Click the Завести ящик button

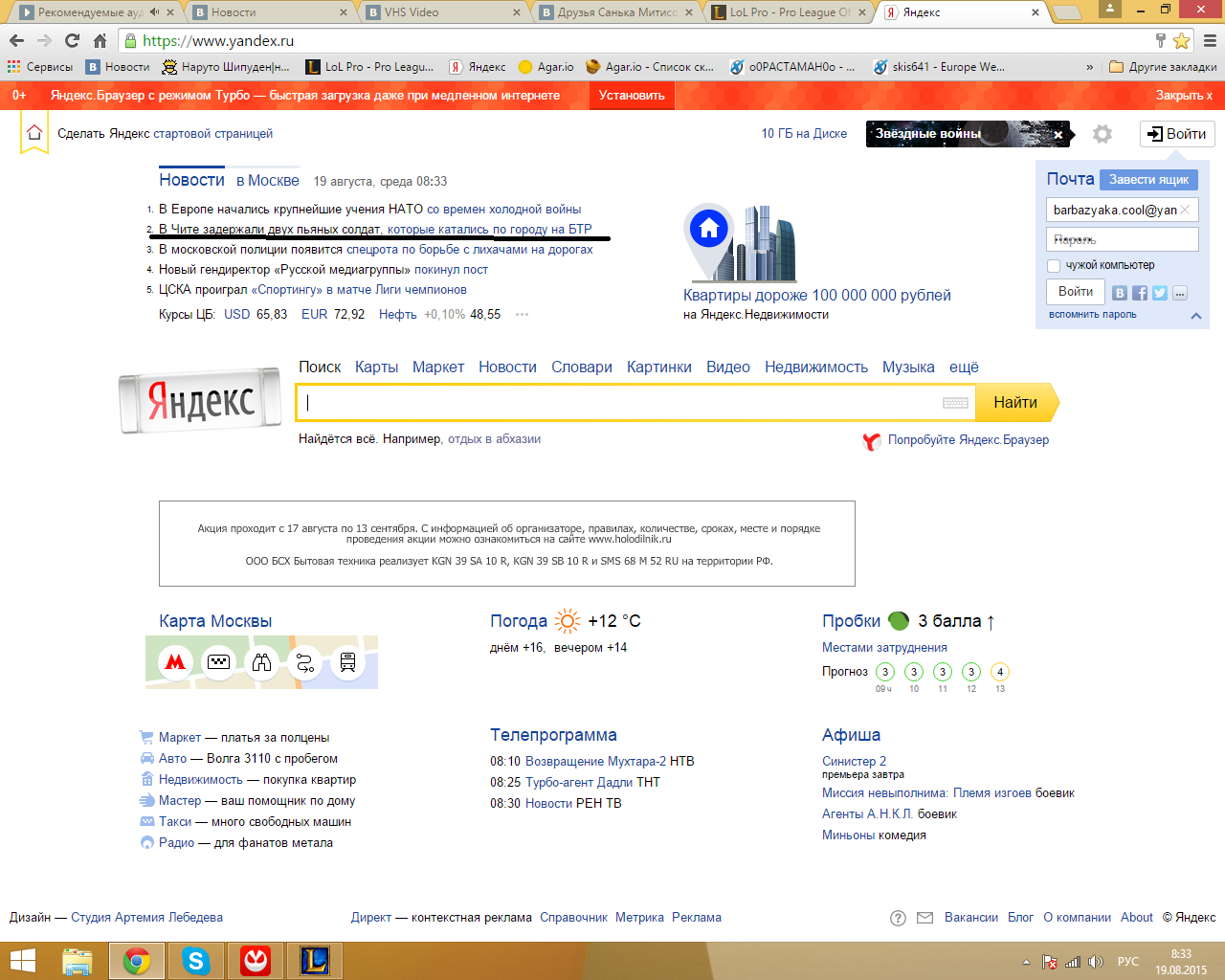point(1148,180)
